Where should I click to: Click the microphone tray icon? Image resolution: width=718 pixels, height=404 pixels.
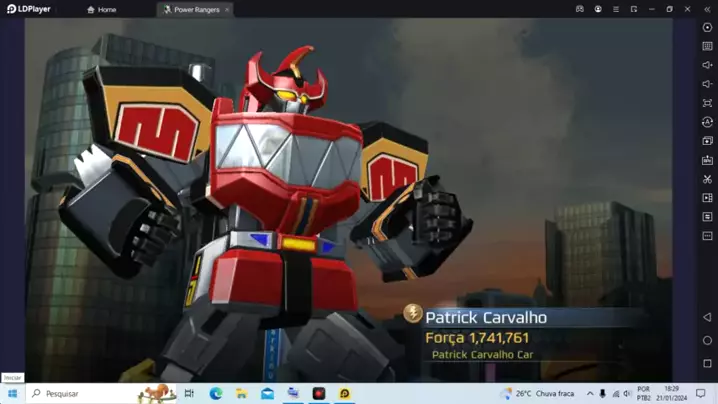(603, 393)
